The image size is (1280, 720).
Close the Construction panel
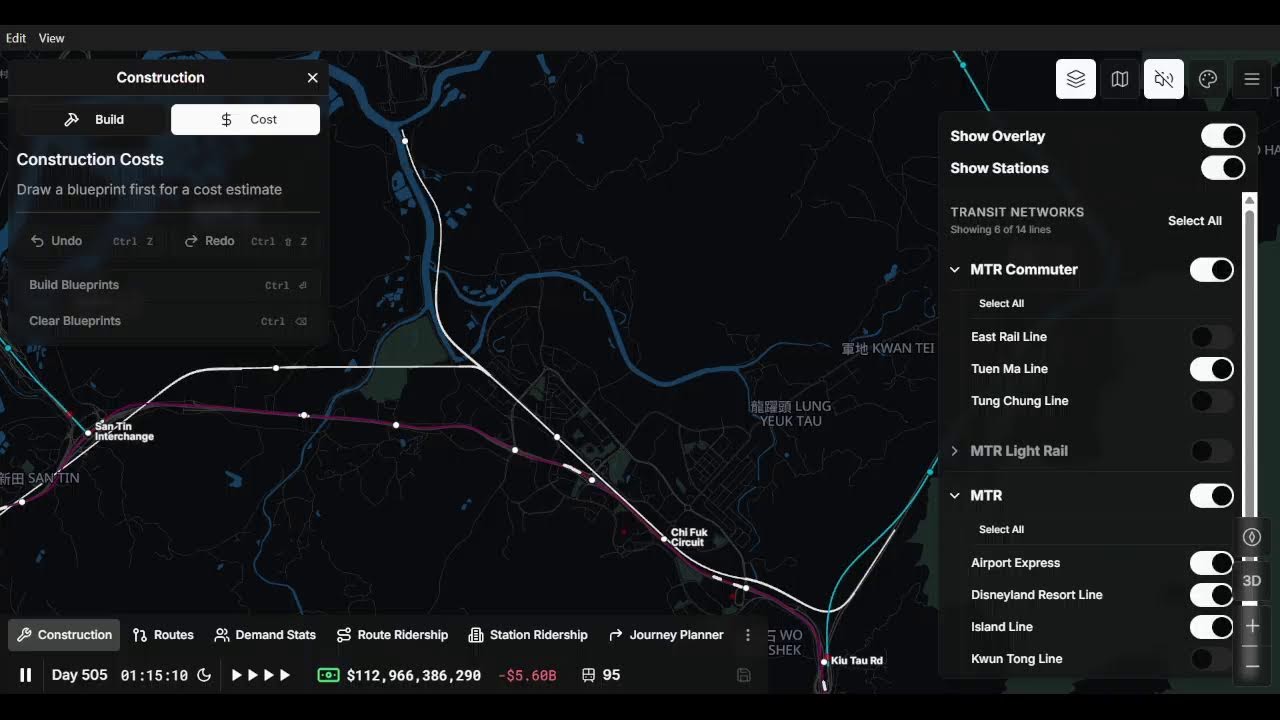click(312, 77)
